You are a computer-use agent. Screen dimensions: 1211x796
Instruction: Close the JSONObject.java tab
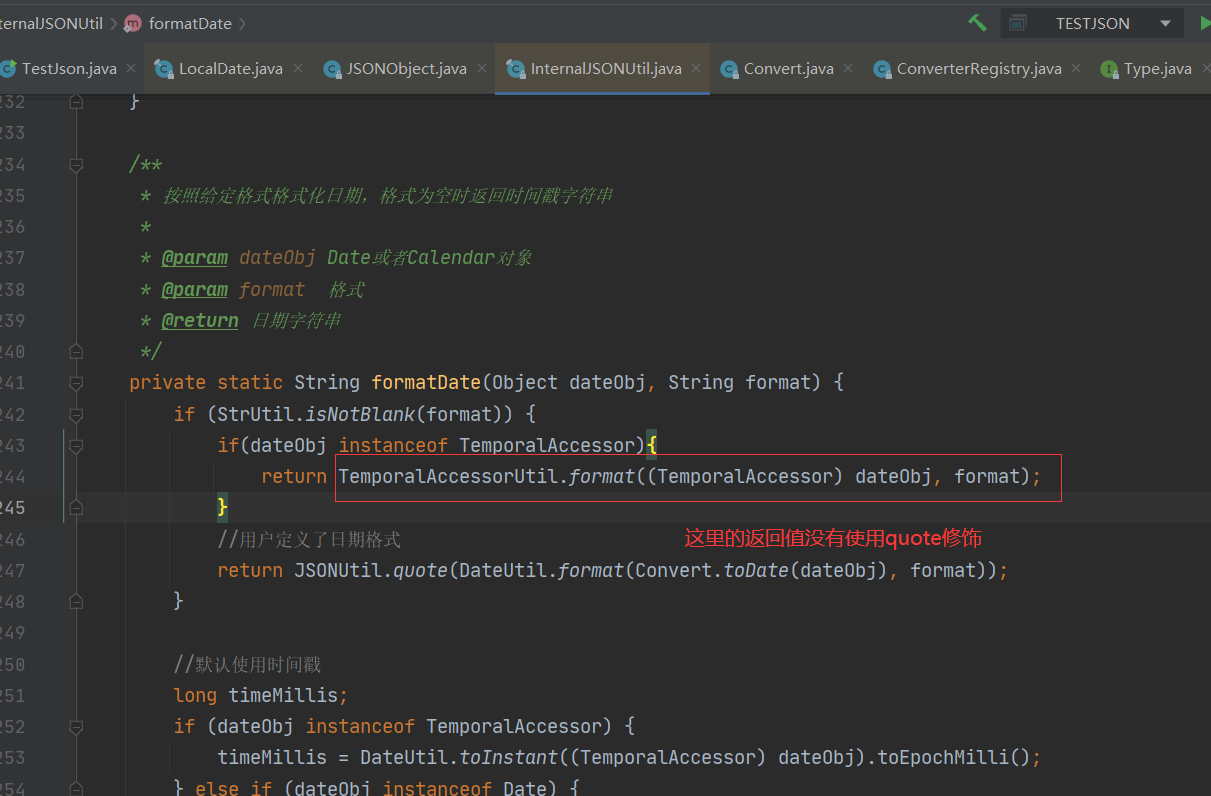coord(481,68)
